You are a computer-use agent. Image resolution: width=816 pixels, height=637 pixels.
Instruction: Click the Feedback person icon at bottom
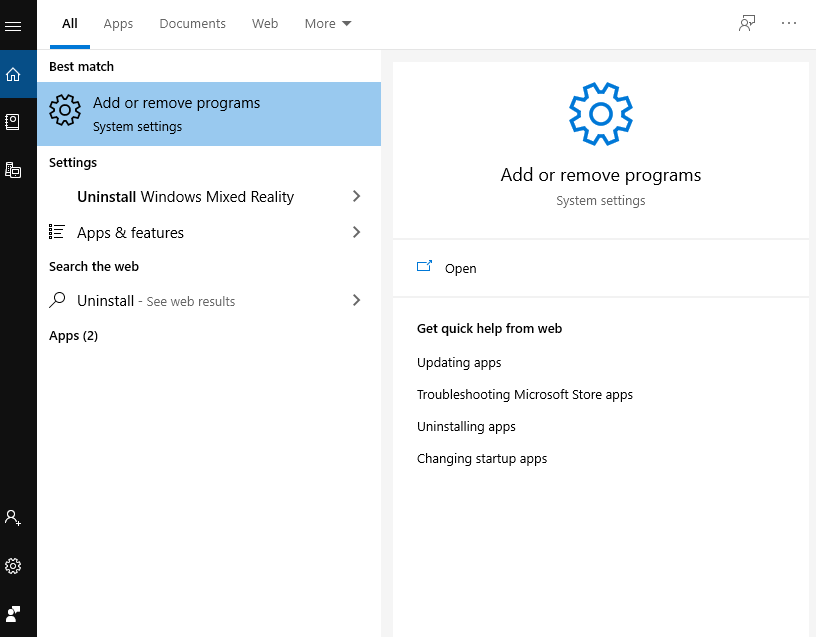coord(13,614)
